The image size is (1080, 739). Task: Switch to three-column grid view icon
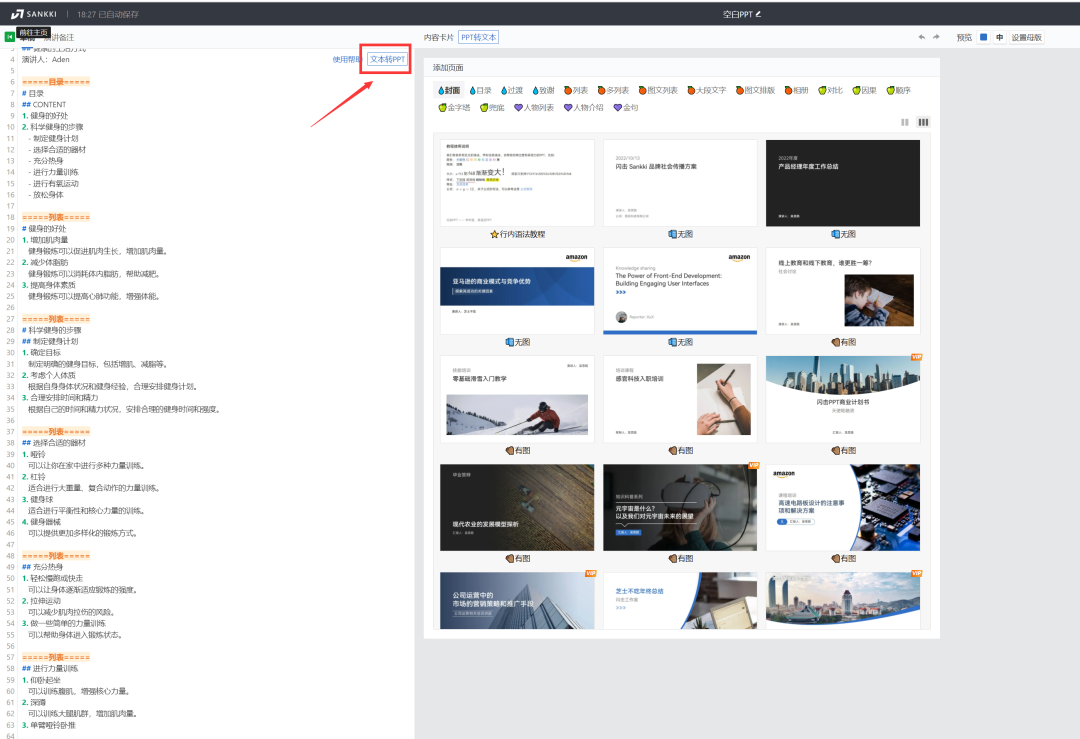click(922, 122)
